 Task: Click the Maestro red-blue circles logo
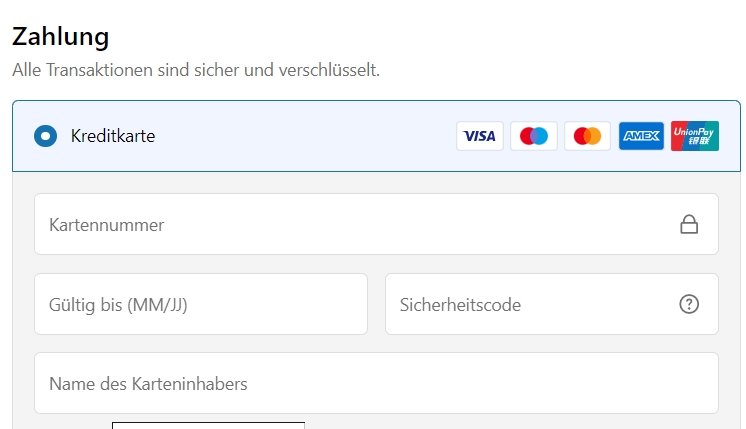pos(534,136)
